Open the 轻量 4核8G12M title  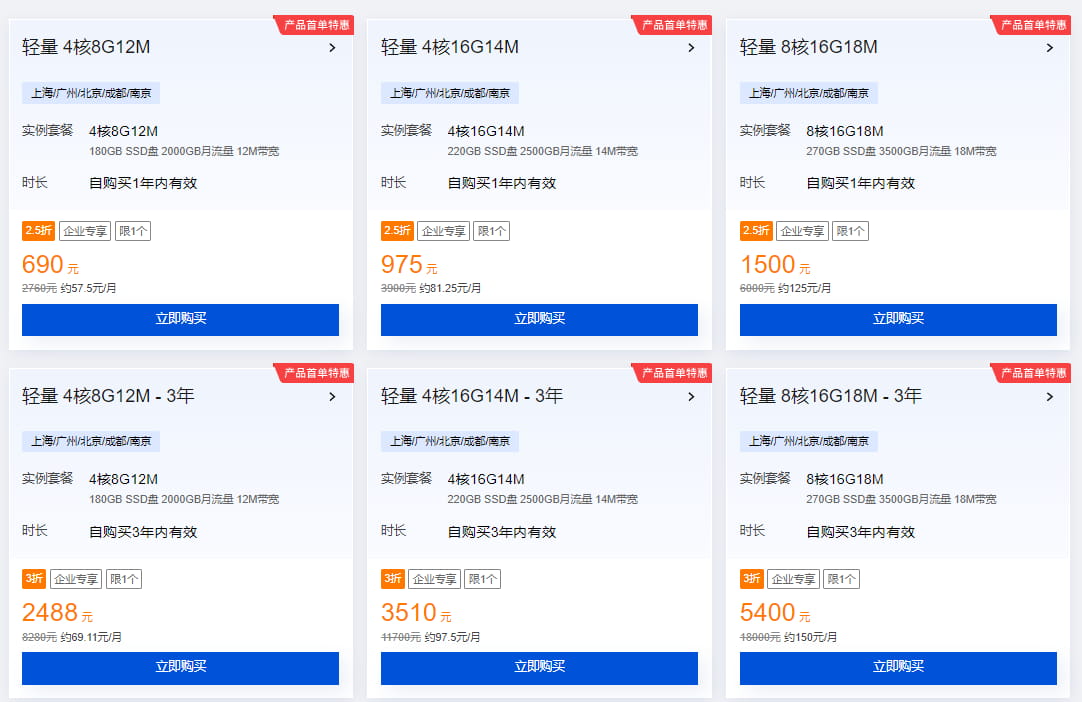(86, 47)
